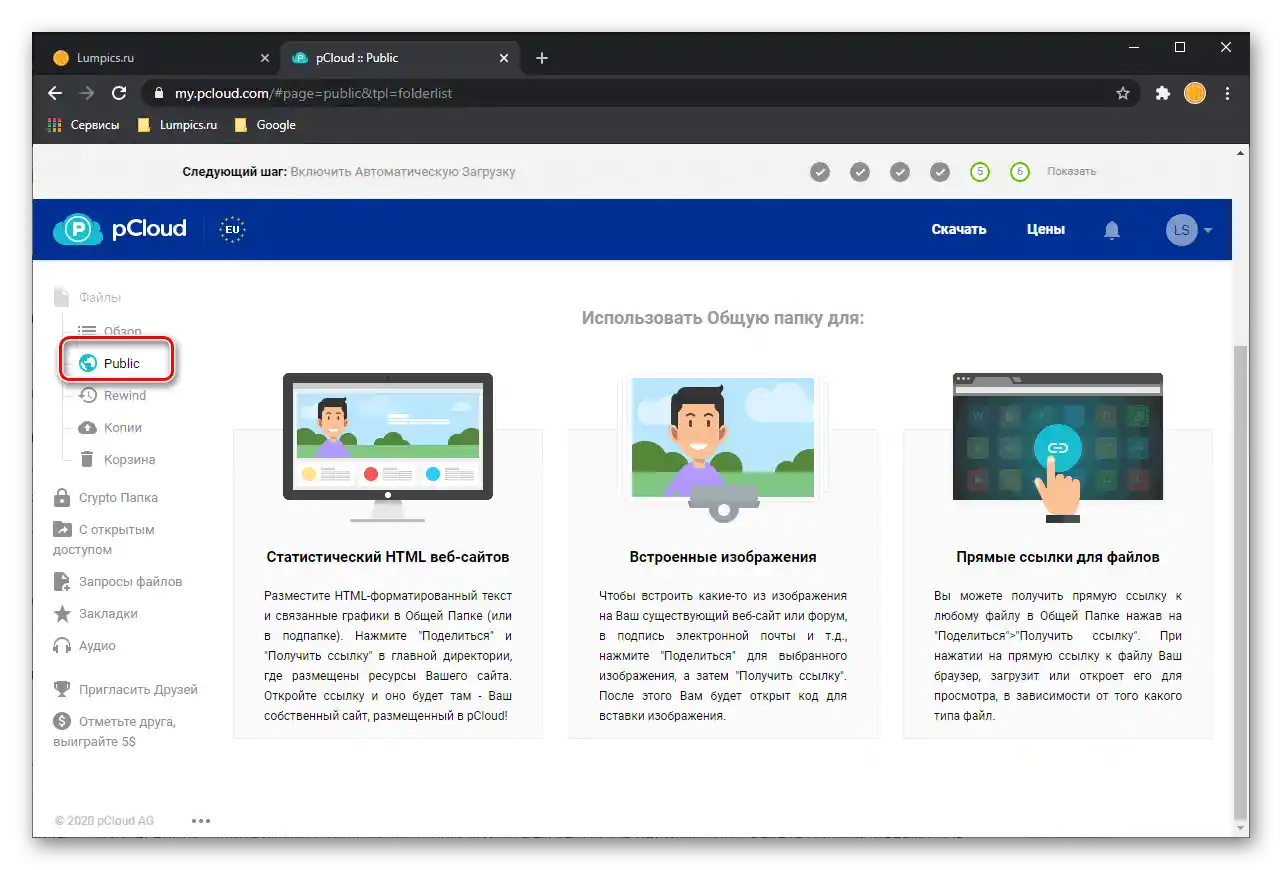The height and width of the screenshot is (870, 1282).
Task: Click © 2020 pCloud AG footer text
Action: click(x=104, y=821)
